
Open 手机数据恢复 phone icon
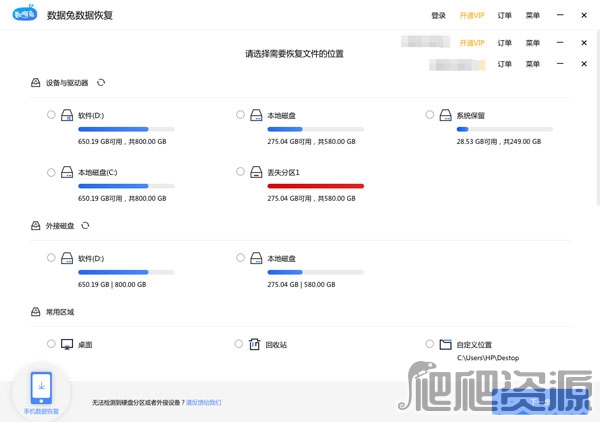point(41,388)
